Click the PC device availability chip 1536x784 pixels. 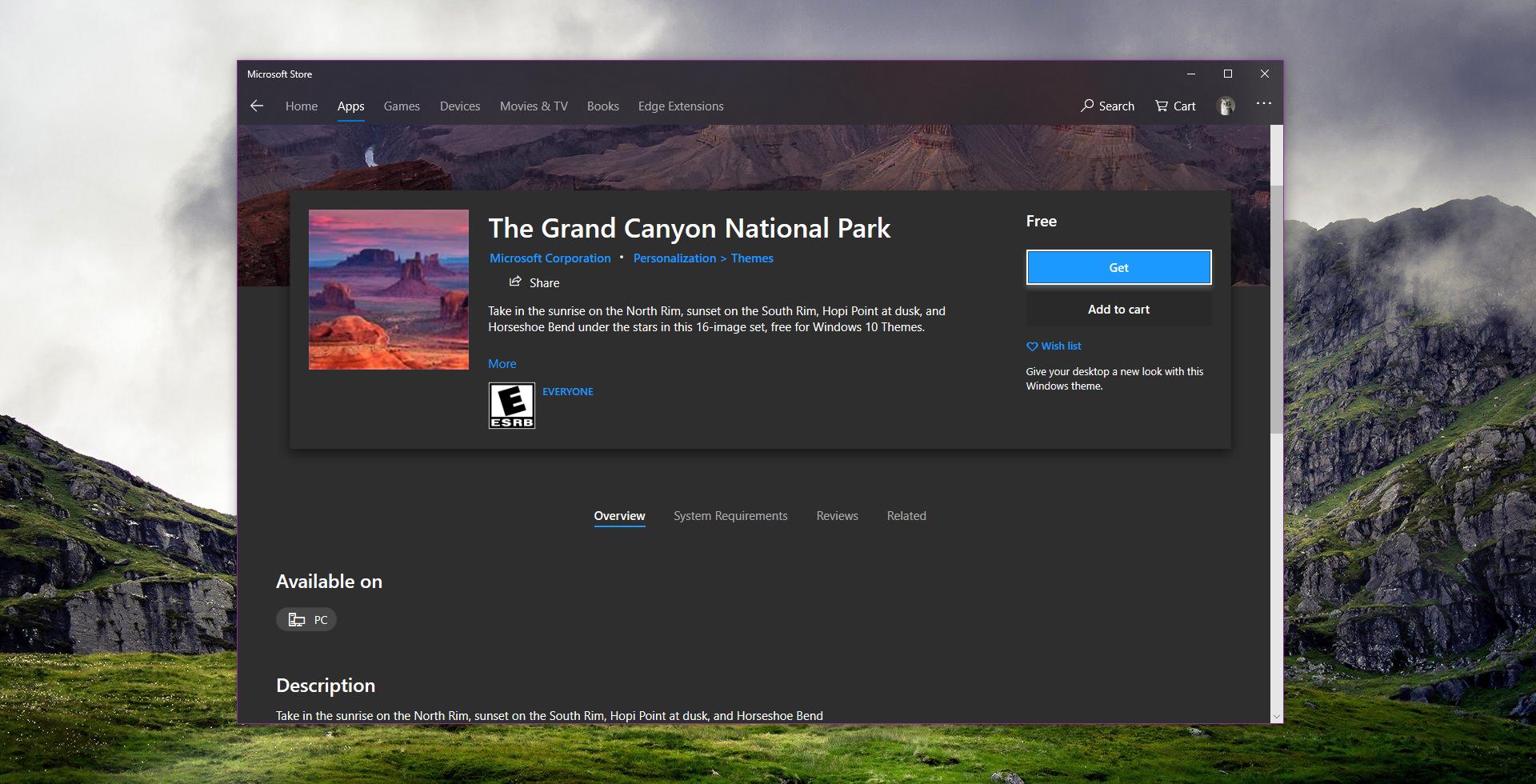(x=306, y=620)
